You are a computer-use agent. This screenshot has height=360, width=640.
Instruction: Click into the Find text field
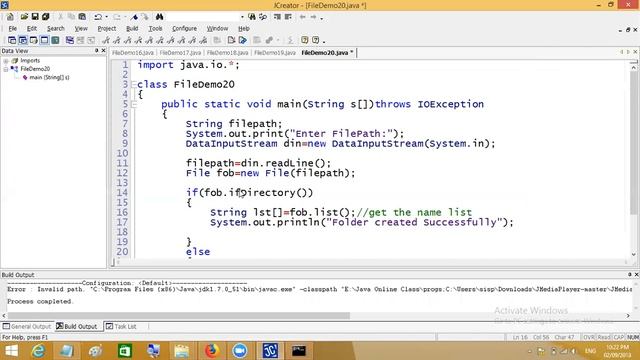[x=203, y=17]
